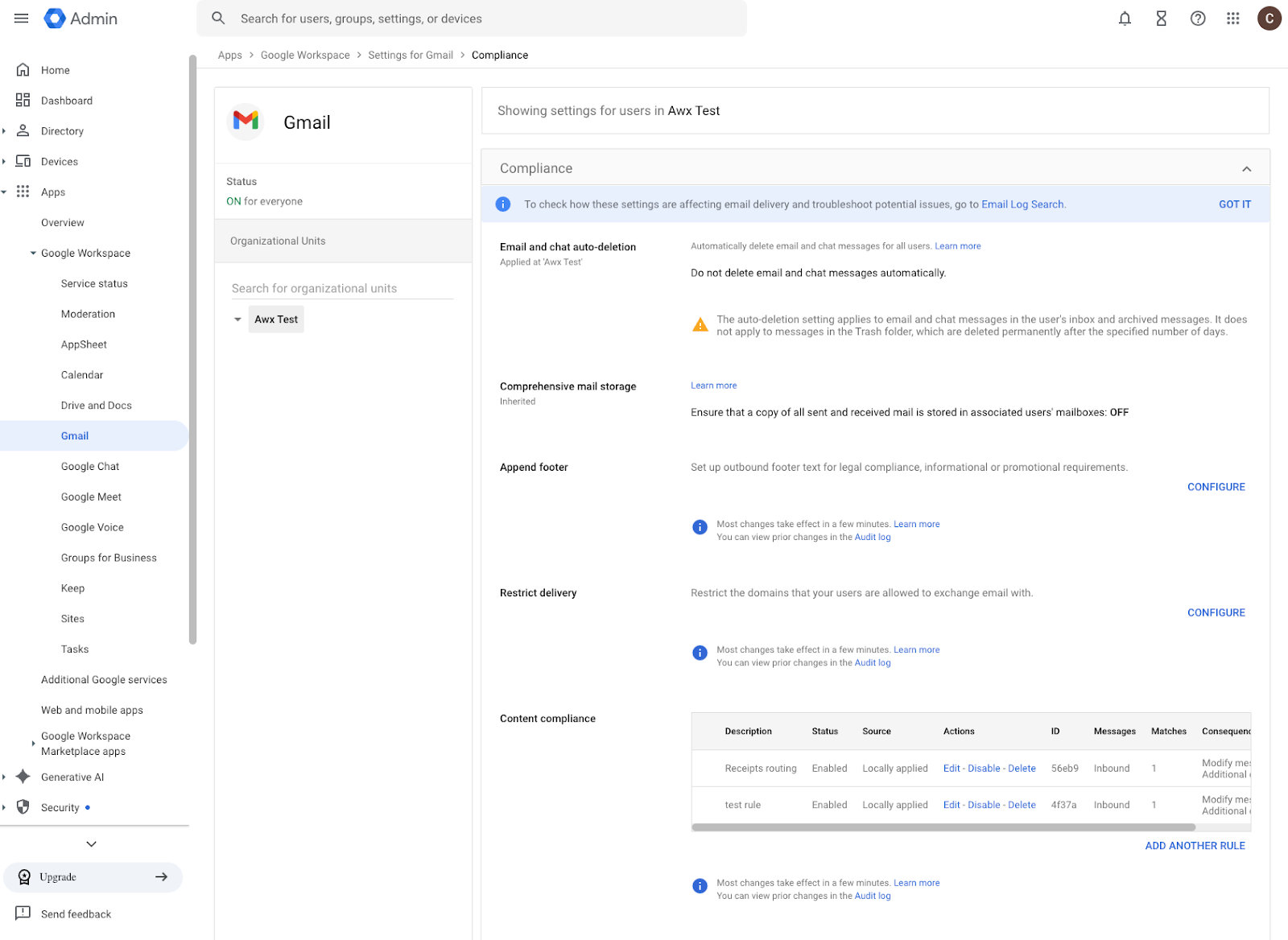Open Service status in sidebar
Image resolution: width=1288 pixels, height=940 pixels.
point(94,283)
